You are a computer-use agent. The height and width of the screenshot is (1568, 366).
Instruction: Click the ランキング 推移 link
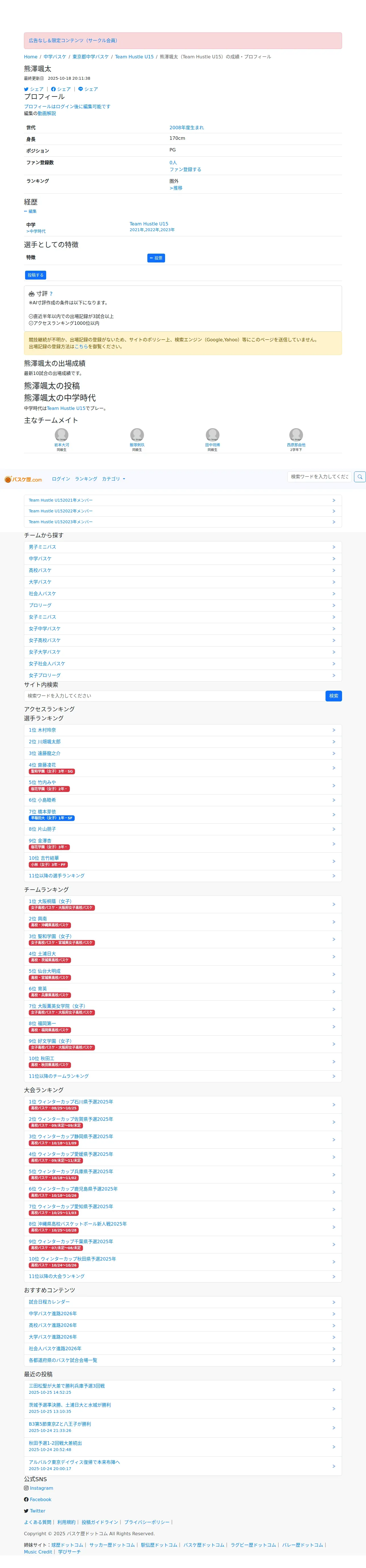coord(176,188)
